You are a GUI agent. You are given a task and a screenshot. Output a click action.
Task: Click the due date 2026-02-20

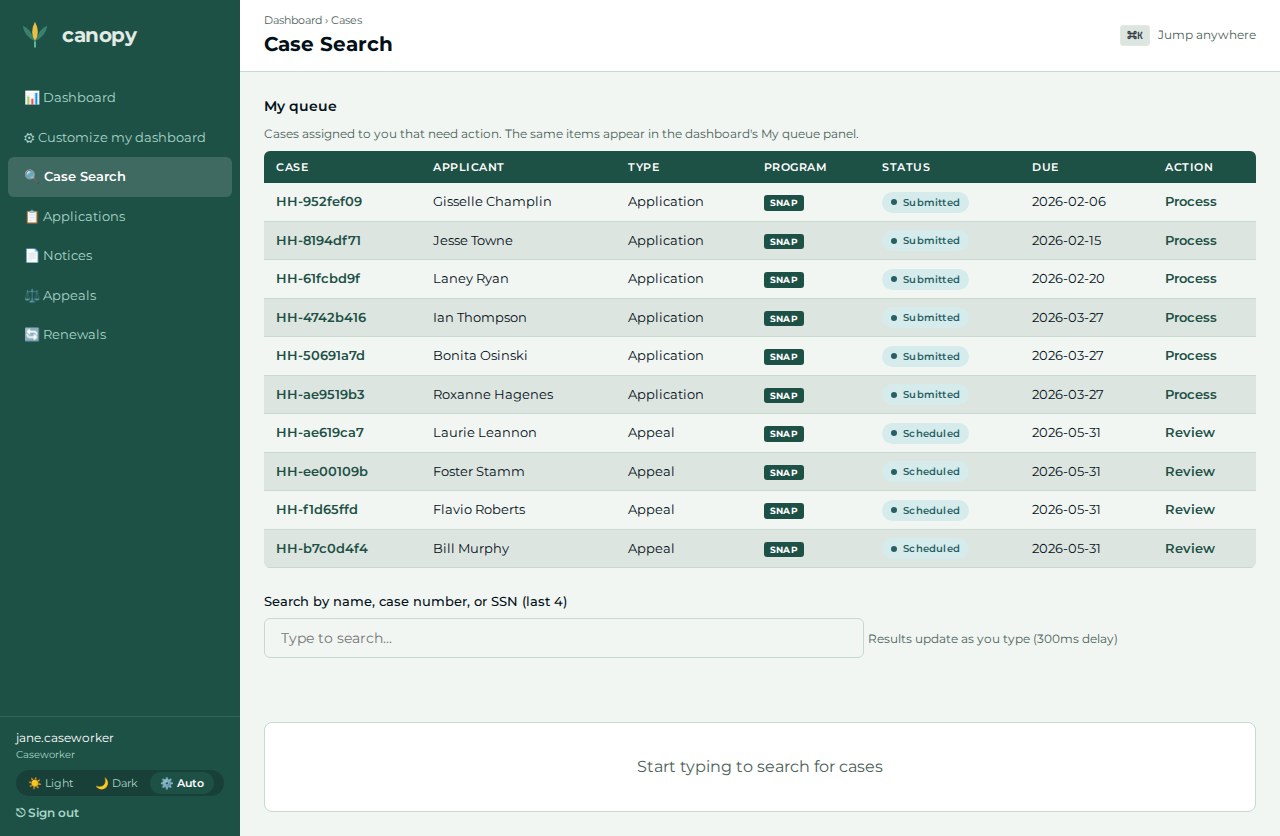click(1069, 279)
